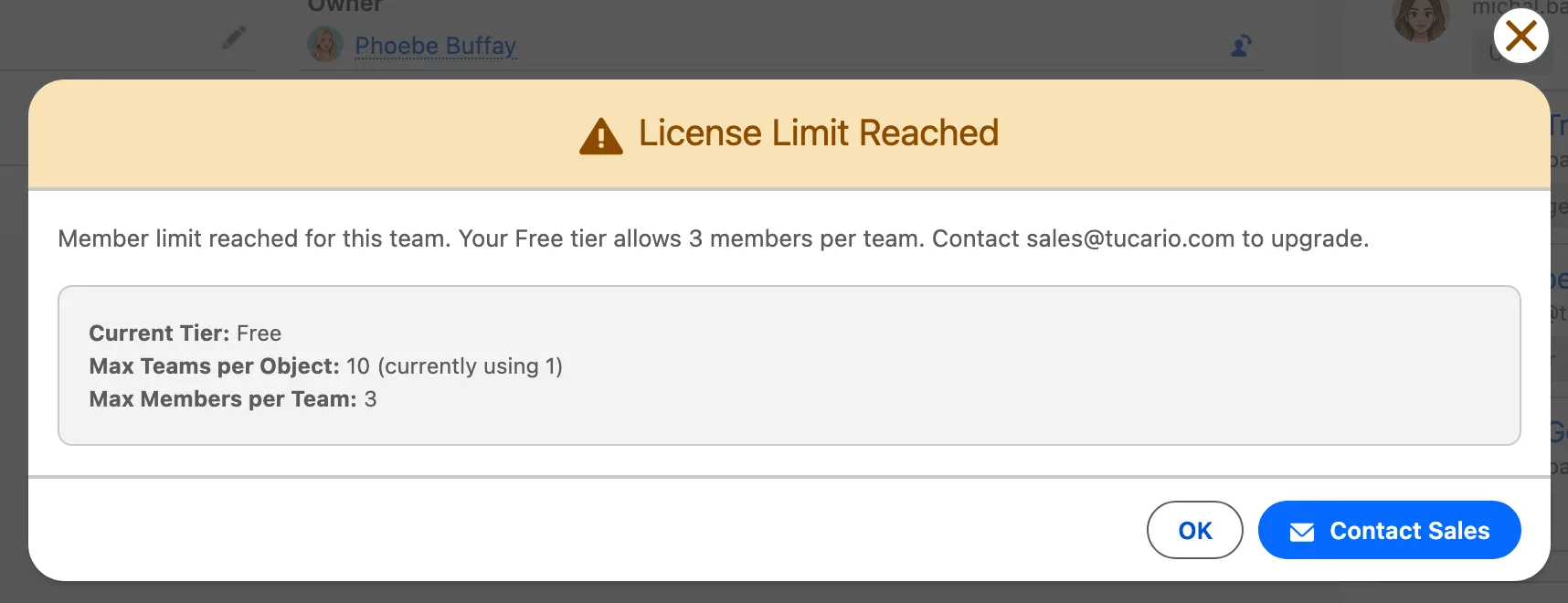Screen dimensions: 1568x603
Task: Click the Free tier value in the details box
Action: (x=260, y=333)
